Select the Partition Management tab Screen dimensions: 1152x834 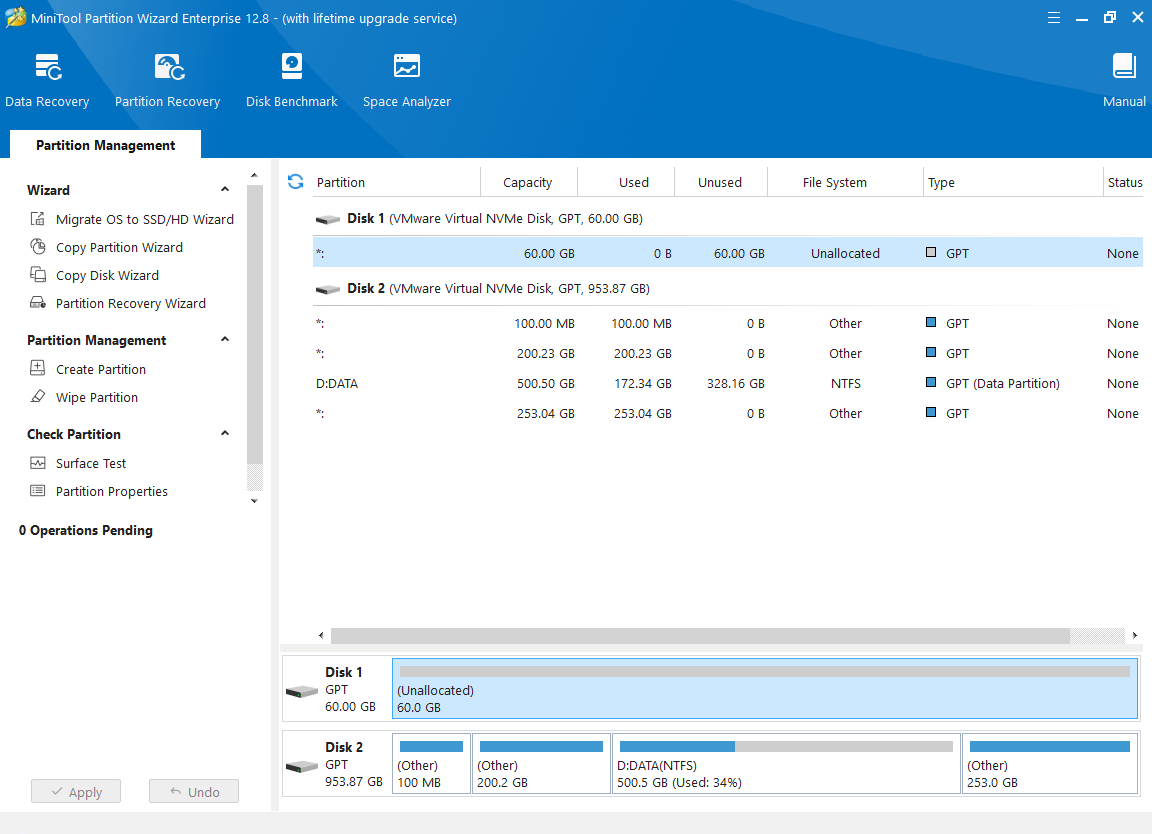click(105, 145)
